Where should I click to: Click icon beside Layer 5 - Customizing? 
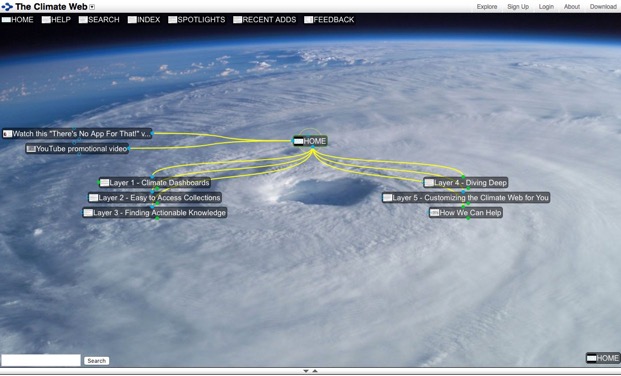pyautogui.click(x=387, y=197)
